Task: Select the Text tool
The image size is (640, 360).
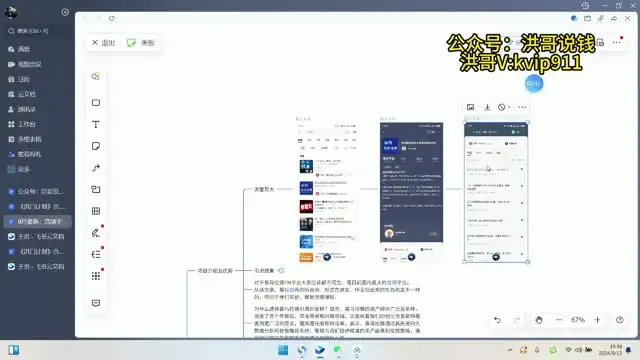Action: pos(96,124)
